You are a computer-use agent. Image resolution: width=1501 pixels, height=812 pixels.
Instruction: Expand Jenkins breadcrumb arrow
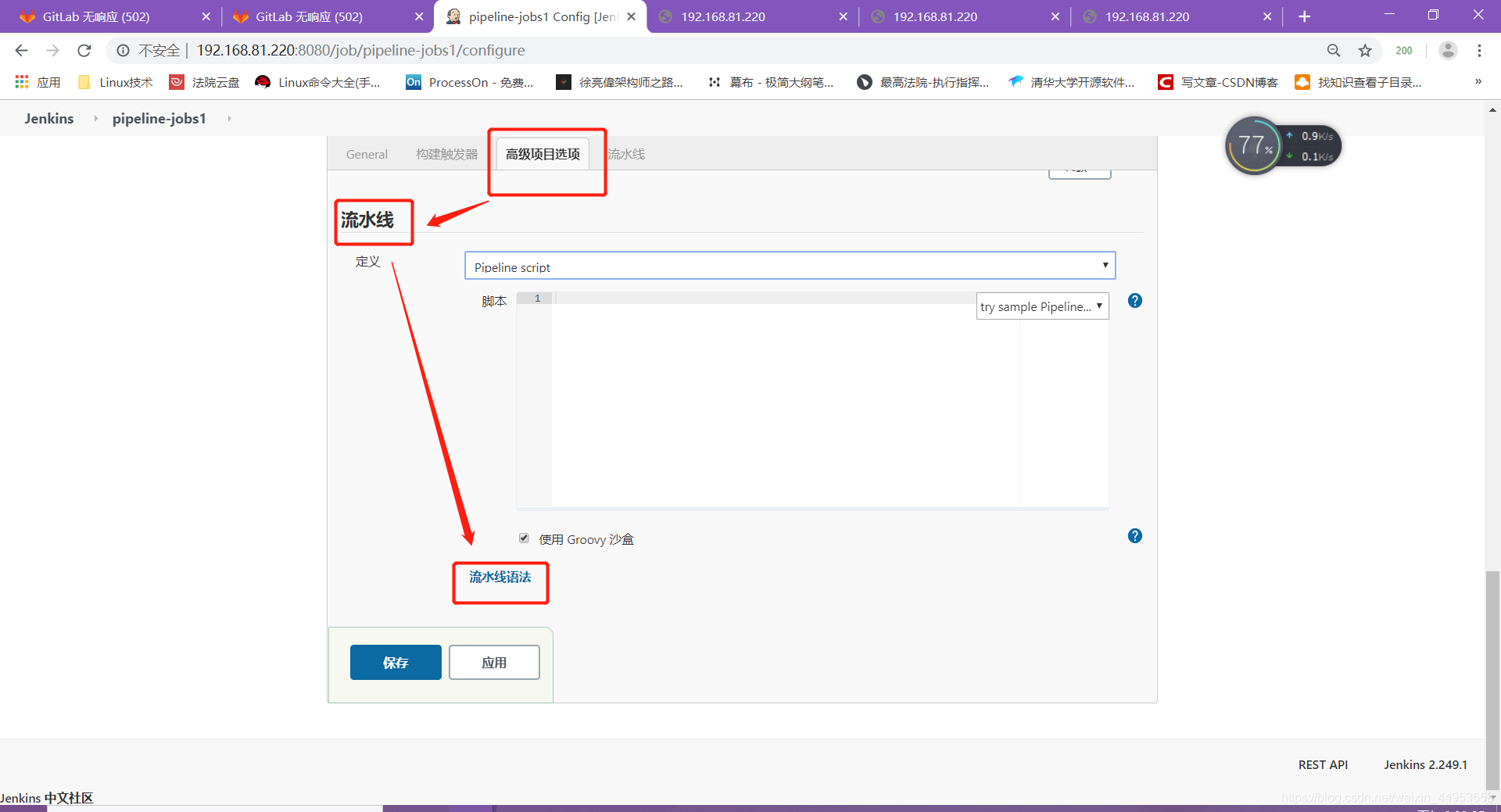(95, 119)
